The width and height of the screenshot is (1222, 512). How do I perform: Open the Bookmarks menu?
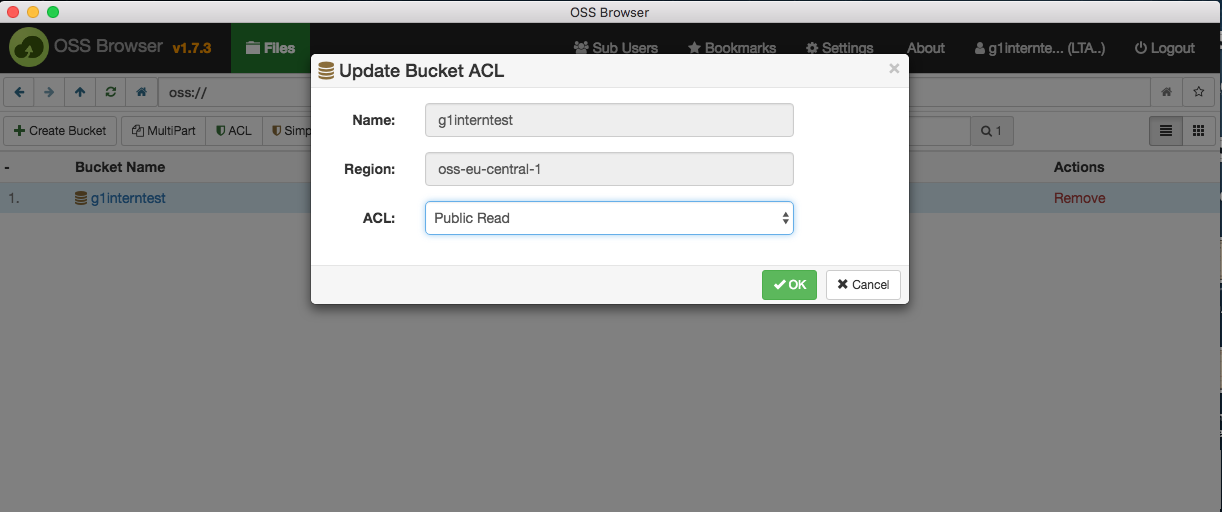(732, 48)
